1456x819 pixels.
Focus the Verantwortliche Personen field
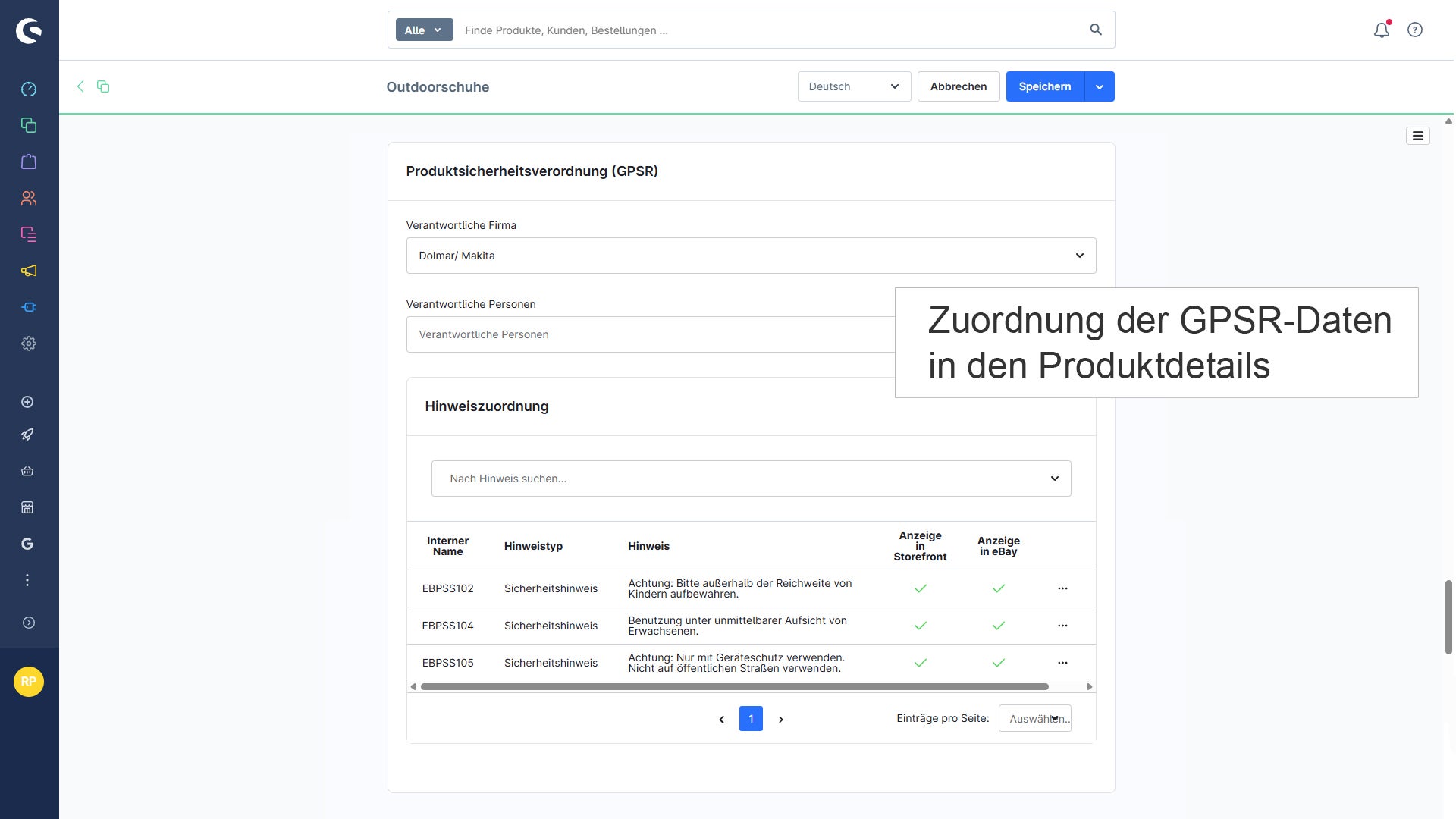pos(651,334)
